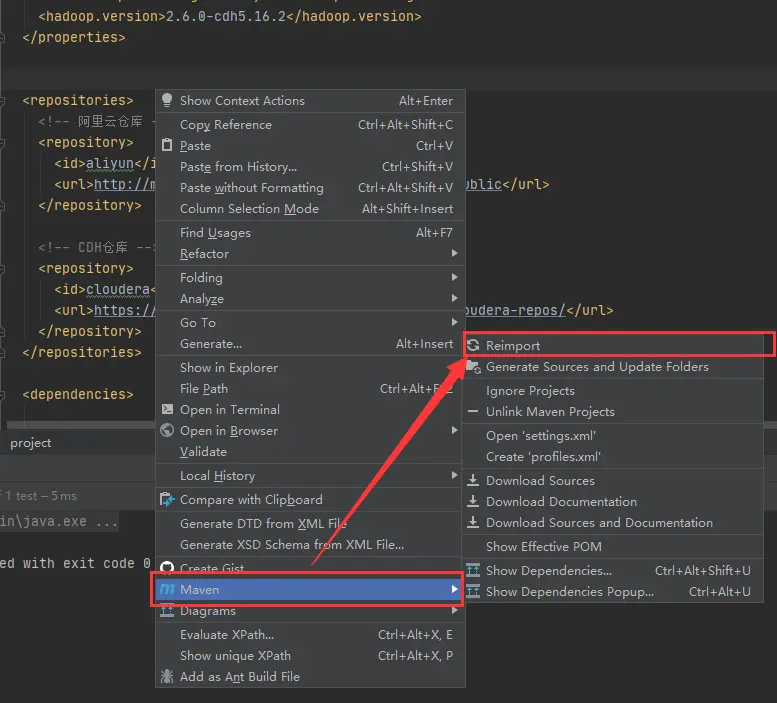Click the download icon beside Download Documentation
Viewport: 777px width, 703px height.
(x=473, y=501)
